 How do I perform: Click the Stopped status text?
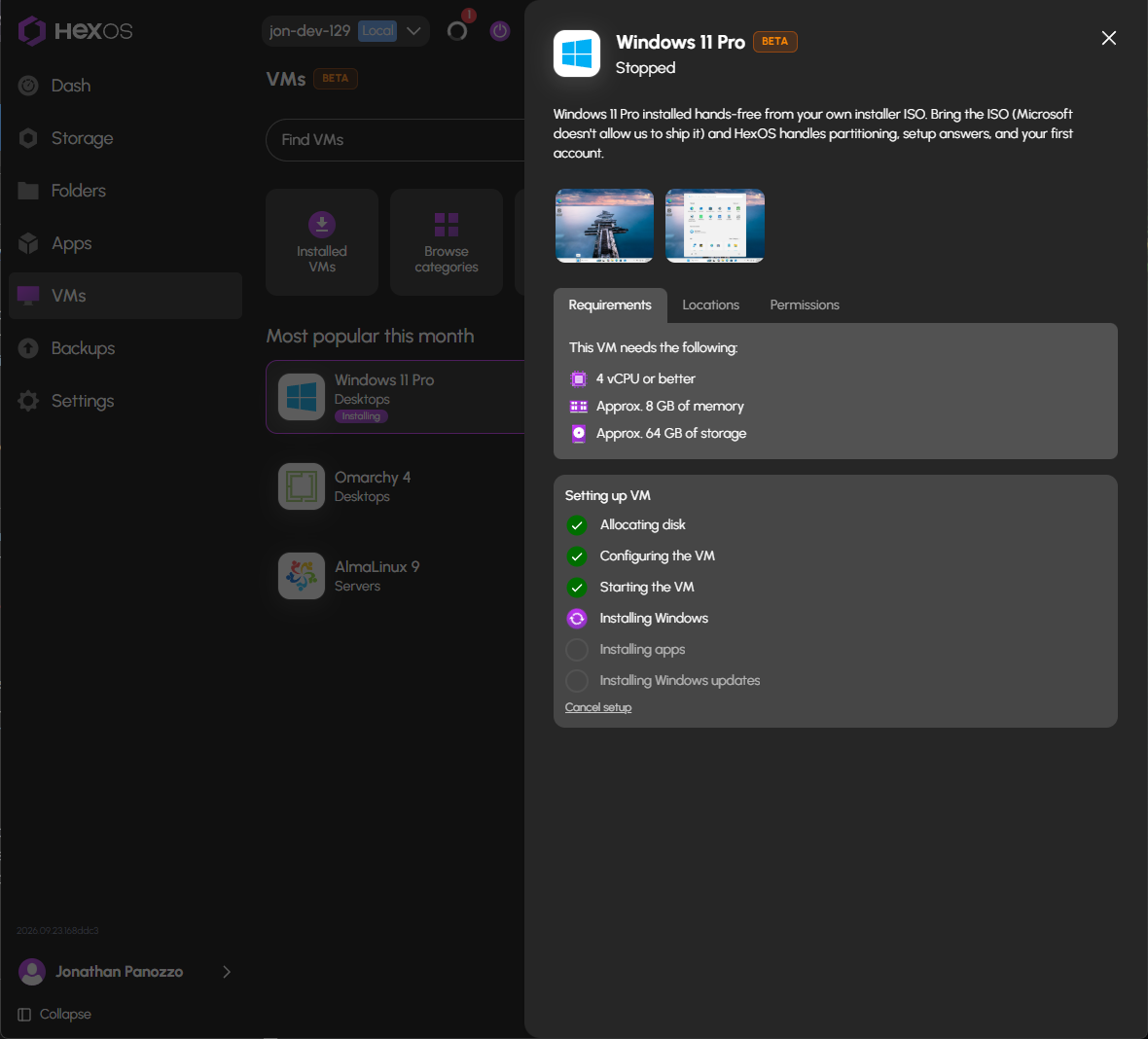click(x=646, y=68)
